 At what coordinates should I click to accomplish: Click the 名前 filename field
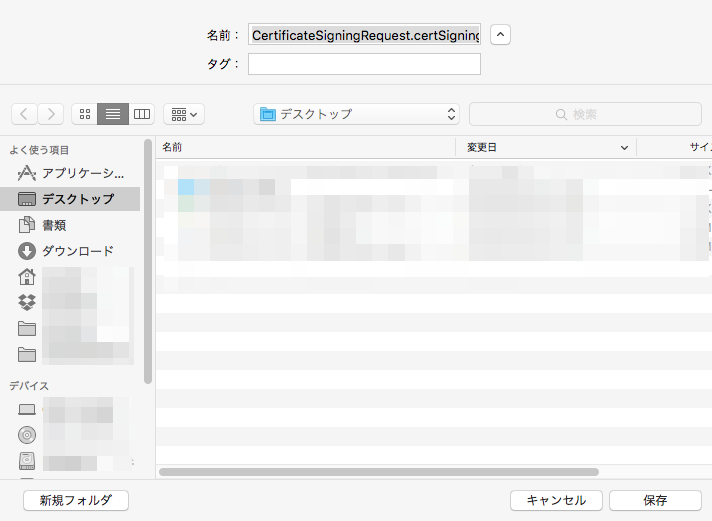tap(364, 35)
